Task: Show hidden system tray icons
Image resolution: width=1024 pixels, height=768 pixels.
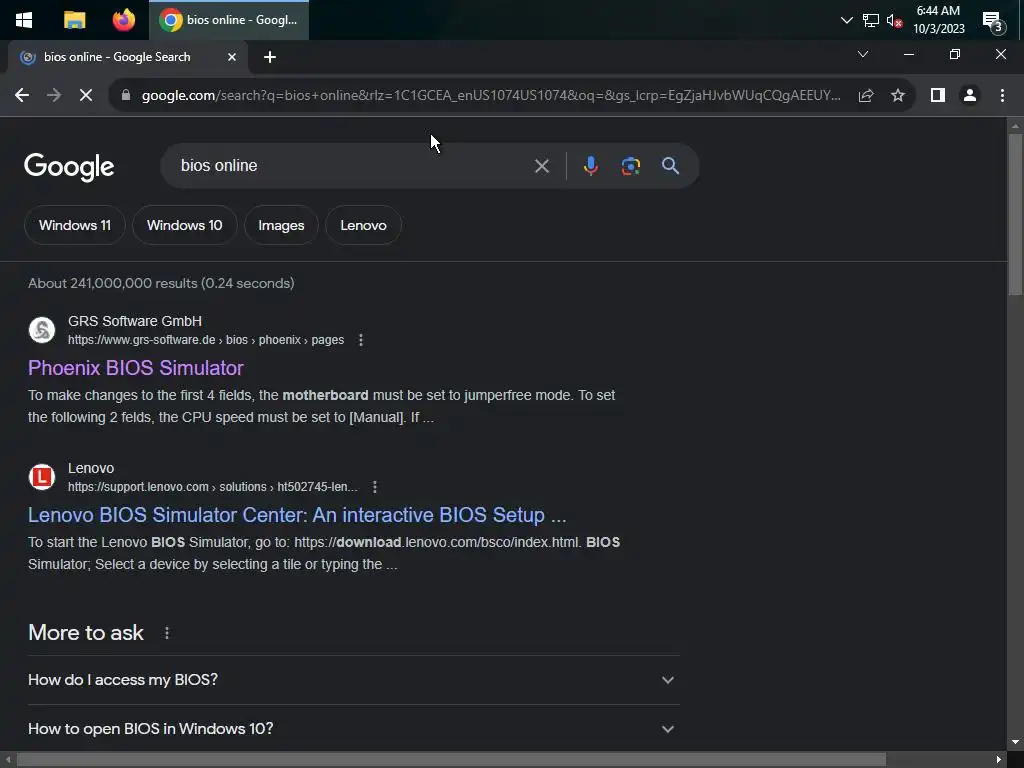Action: (x=846, y=20)
